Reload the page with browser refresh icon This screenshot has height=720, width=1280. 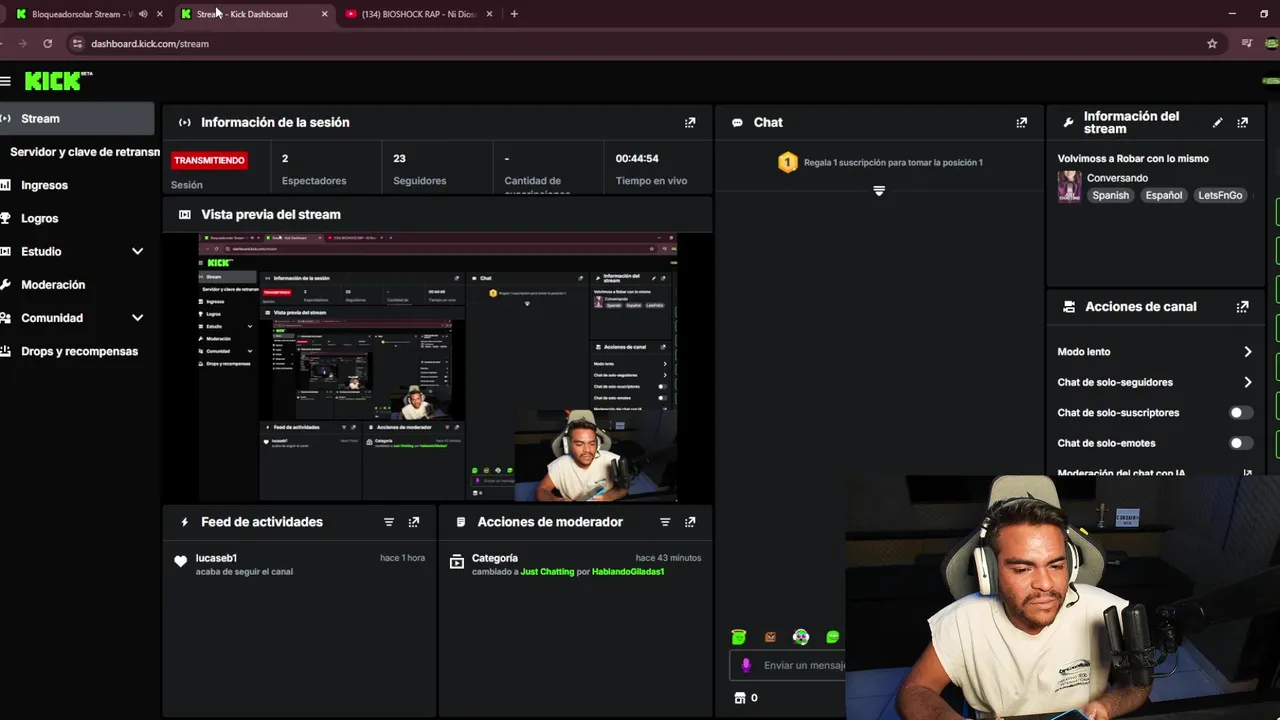click(47, 44)
